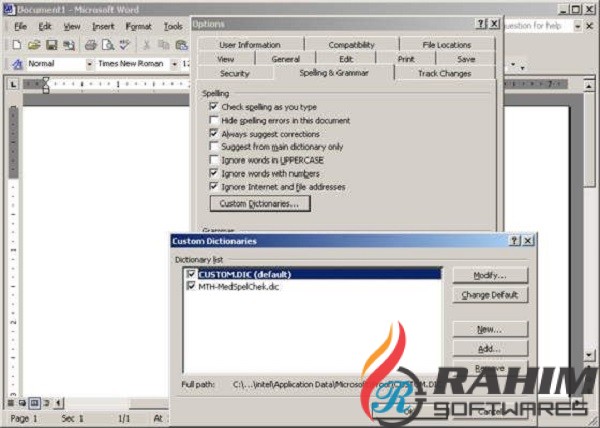This screenshot has width=600, height=428.
Task: Switch to the Track Changes tab
Action: (x=444, y=73)
